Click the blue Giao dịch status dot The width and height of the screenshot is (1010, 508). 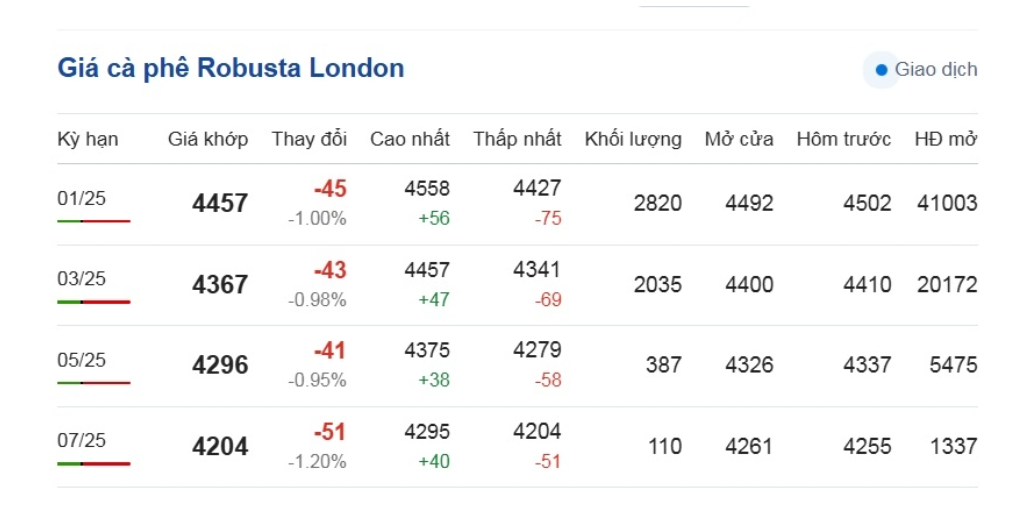point(881,70)
